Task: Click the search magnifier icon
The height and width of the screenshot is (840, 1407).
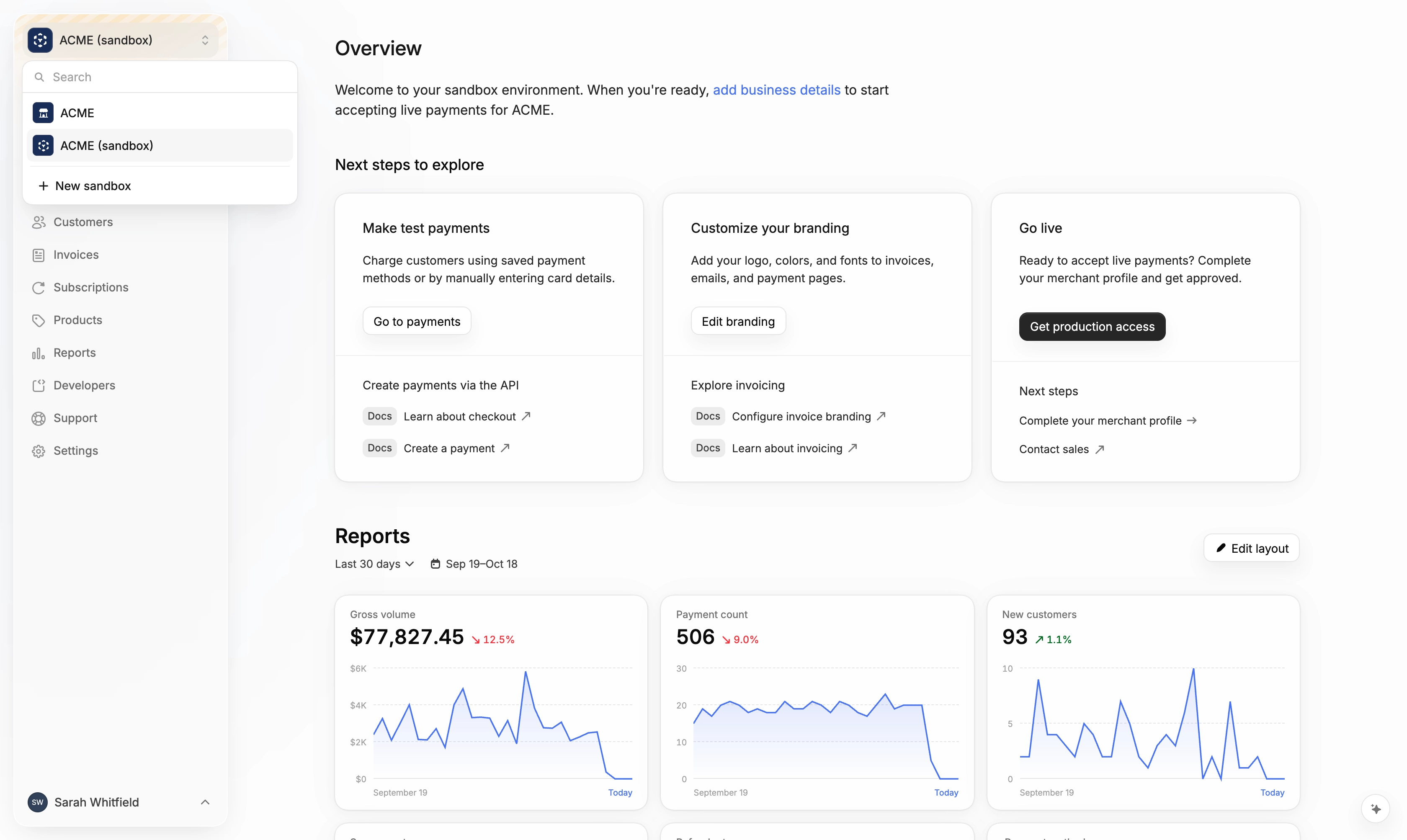Action: [x=39, y=77]
